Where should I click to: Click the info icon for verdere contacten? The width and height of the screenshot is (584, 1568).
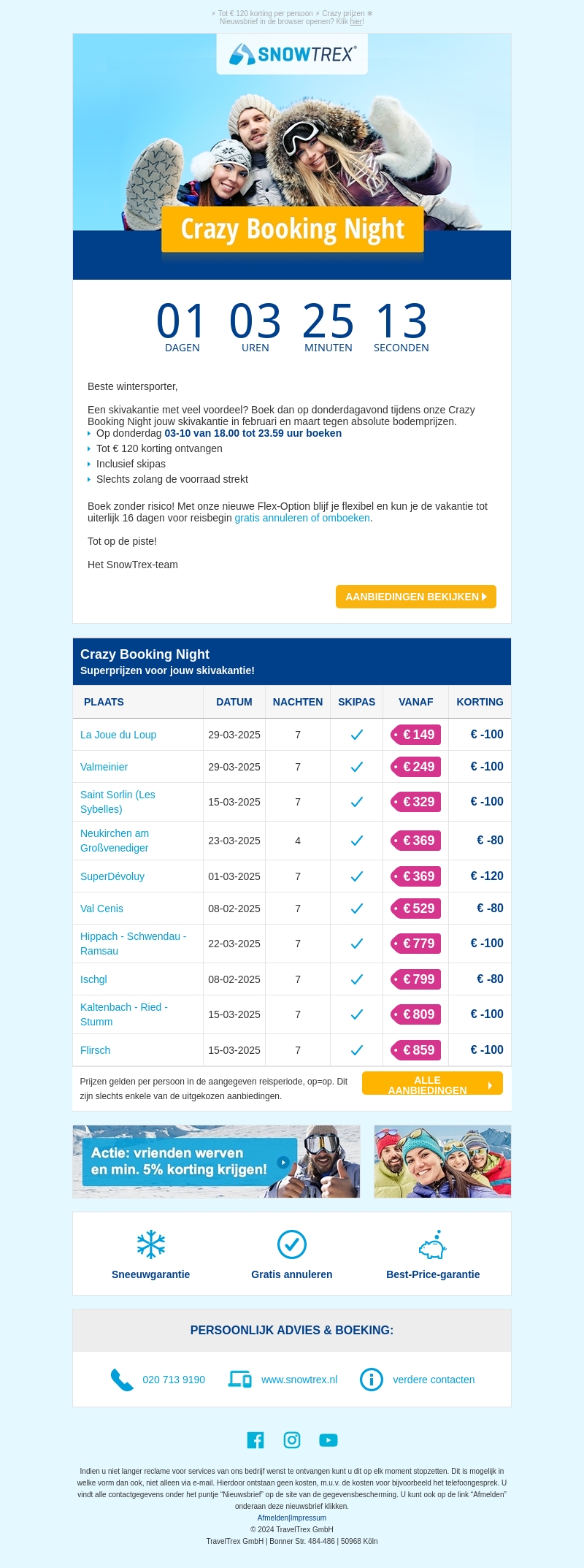coord(372,1380)
